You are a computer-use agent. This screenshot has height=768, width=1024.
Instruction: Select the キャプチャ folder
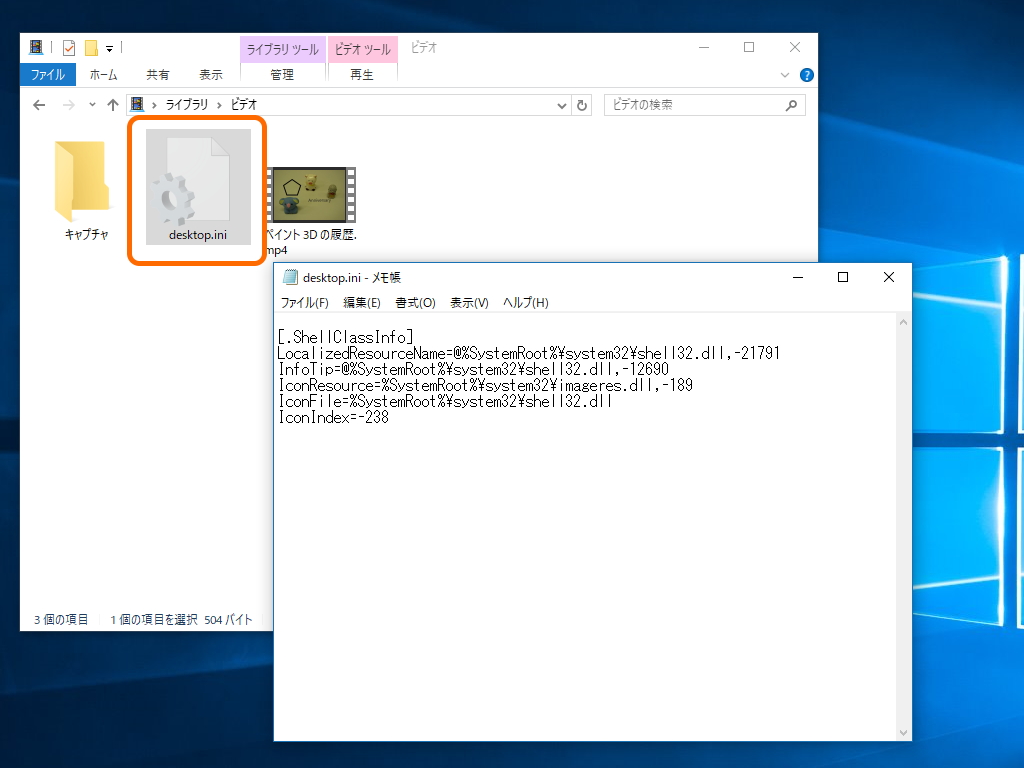[86, 189]
